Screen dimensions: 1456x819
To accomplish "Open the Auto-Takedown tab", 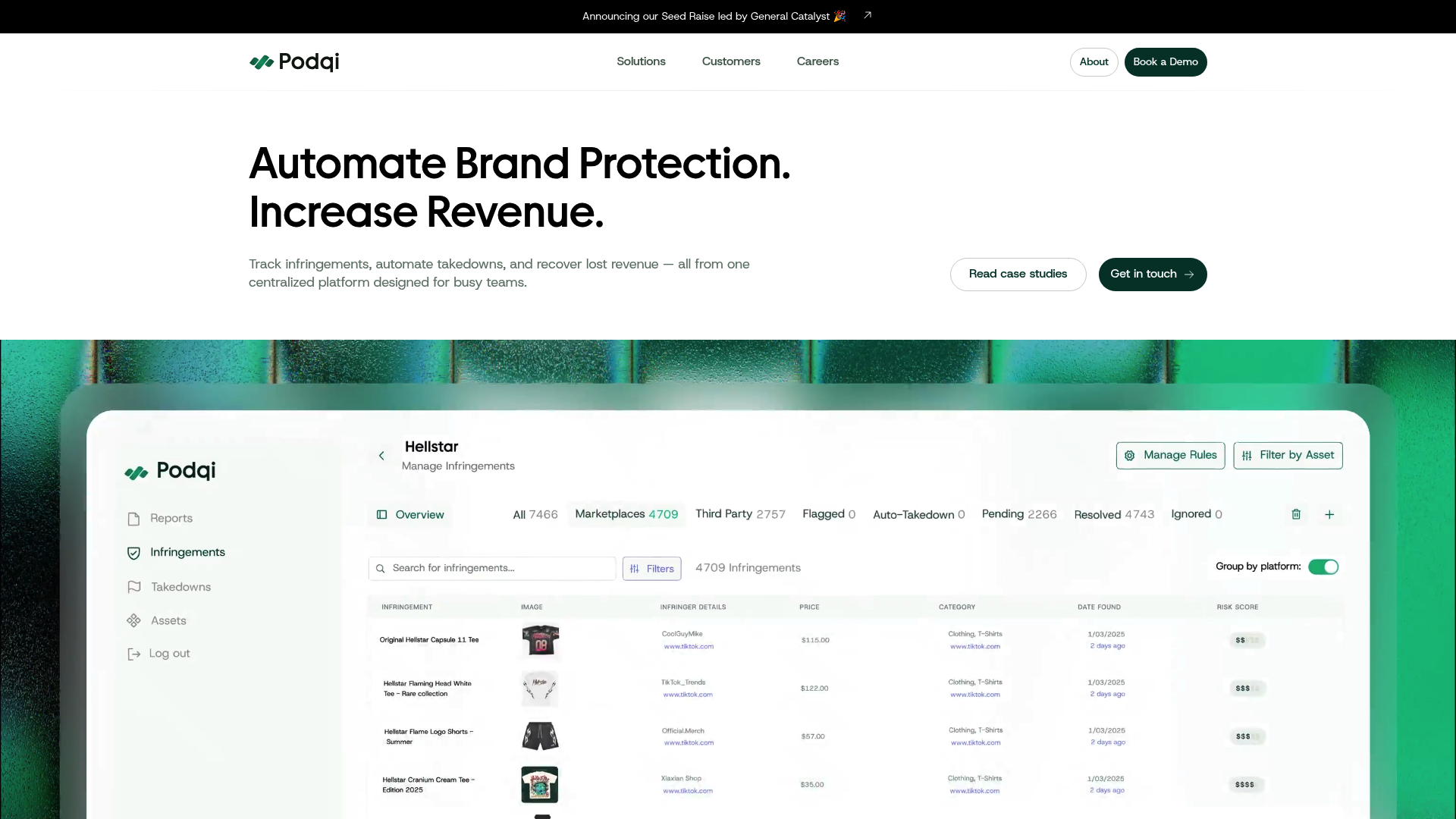I will (918, 515).
